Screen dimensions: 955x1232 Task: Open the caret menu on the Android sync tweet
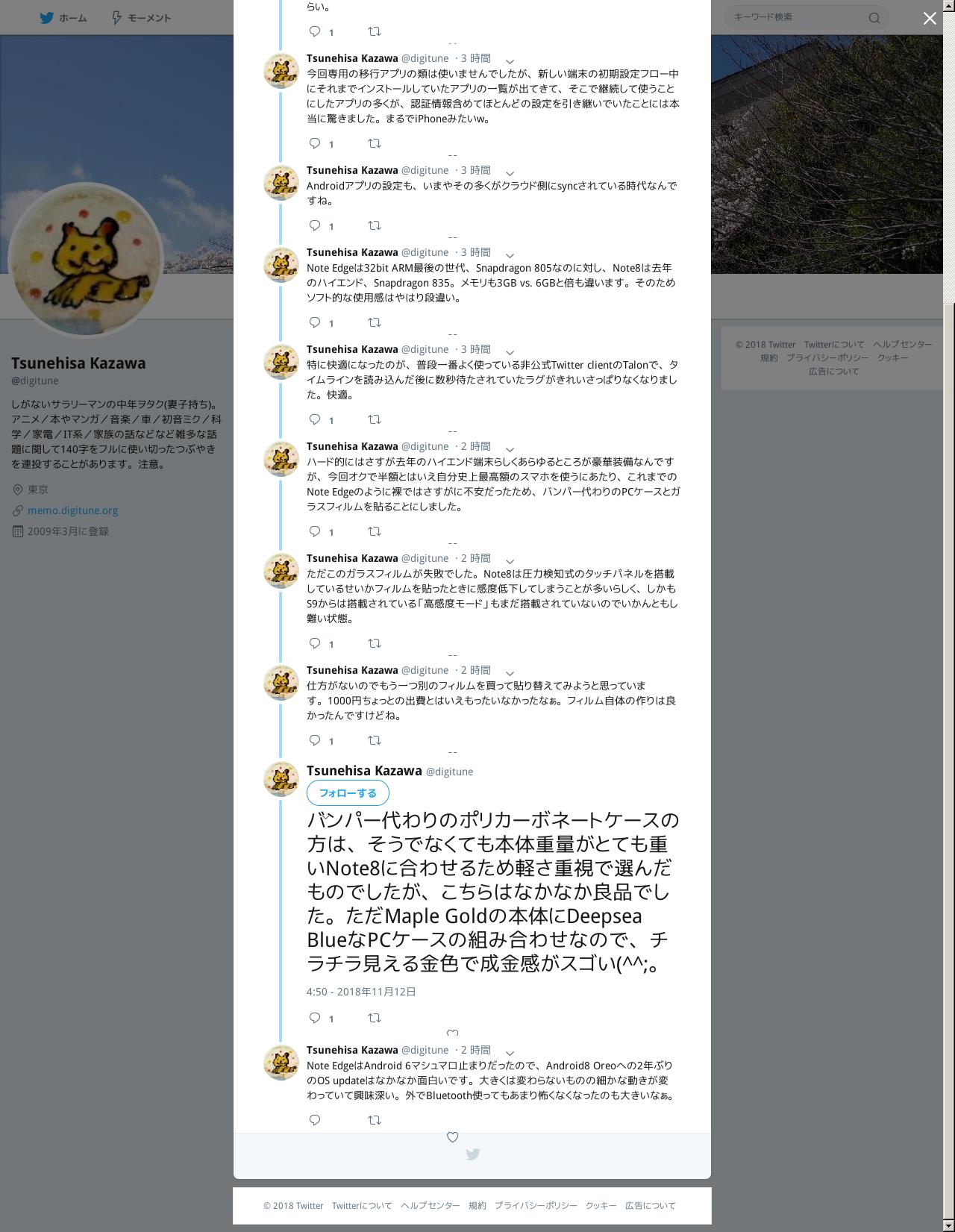click(510, 172)
